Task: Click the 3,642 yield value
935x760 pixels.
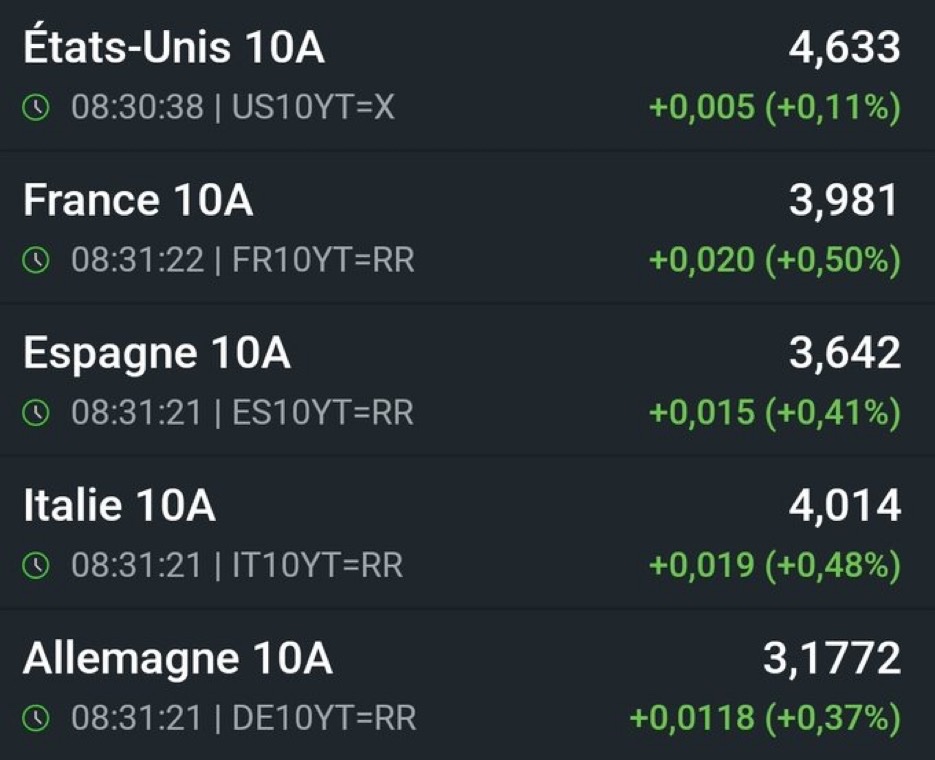Action: tap(844, 353)
